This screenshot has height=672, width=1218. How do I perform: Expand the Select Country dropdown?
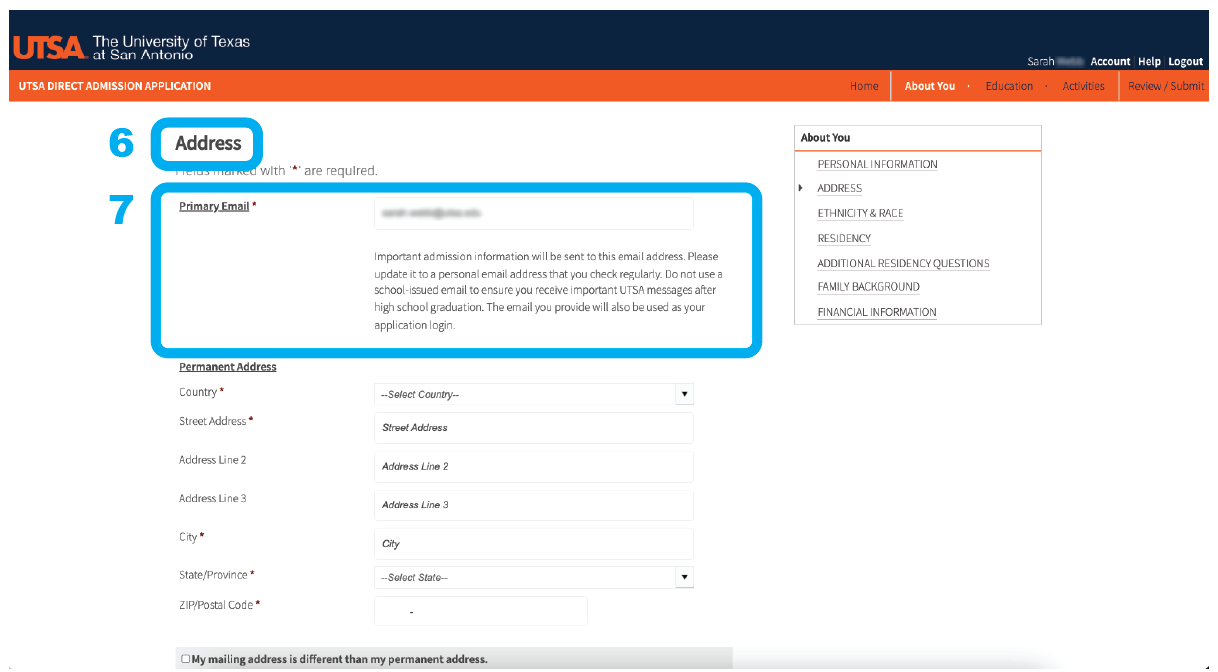point(533,394)
